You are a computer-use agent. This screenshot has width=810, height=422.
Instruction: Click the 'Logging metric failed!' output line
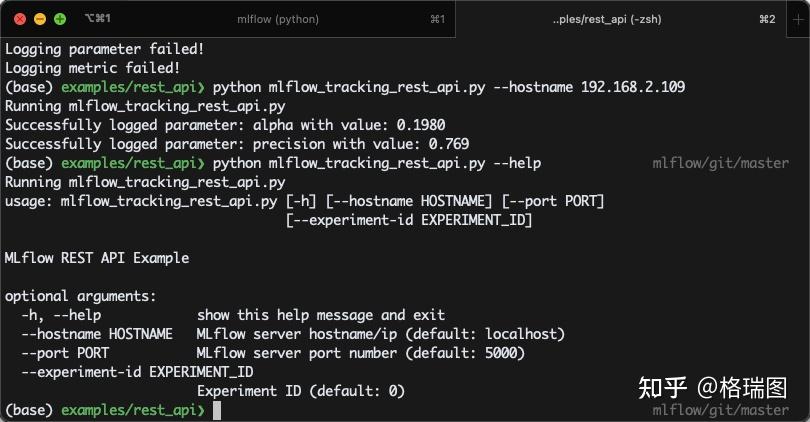[92, 68]
